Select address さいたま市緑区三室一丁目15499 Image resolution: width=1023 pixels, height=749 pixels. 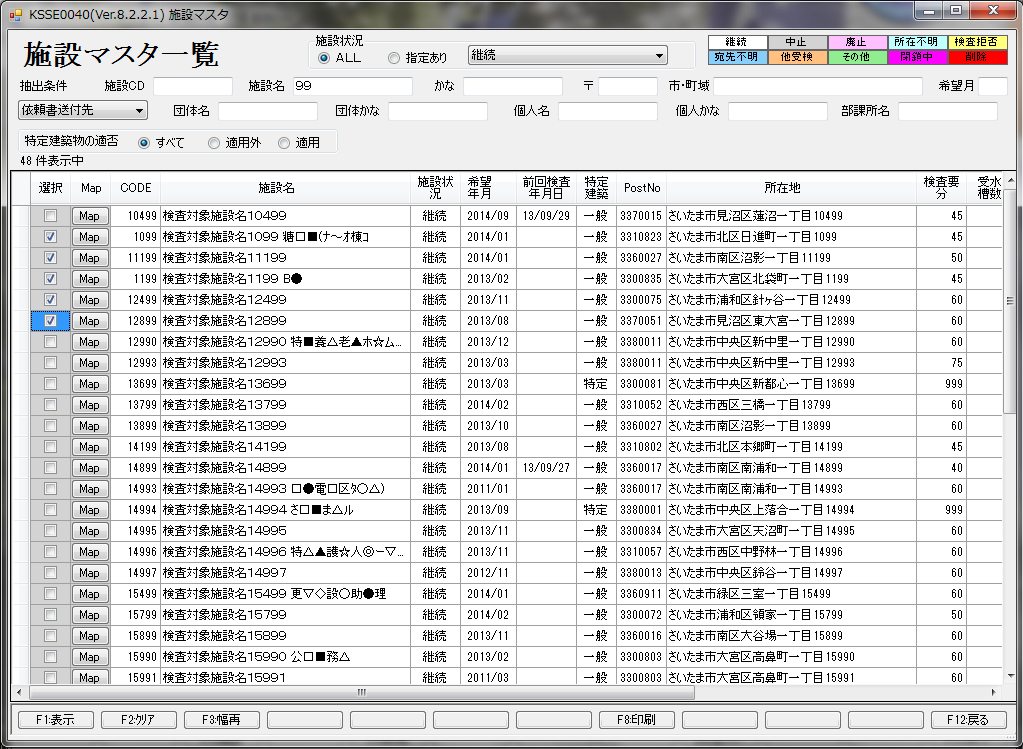click(791, 594)
